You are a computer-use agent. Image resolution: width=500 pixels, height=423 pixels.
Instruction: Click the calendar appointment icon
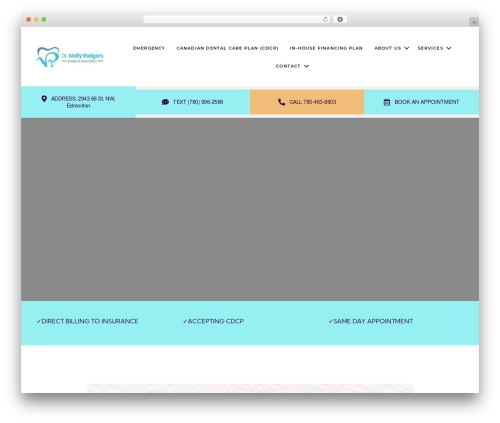click(387, 102)
